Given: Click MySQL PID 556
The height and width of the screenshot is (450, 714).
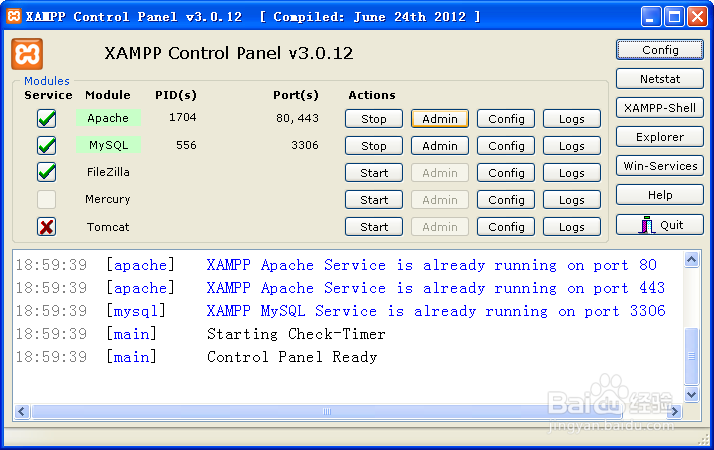Looking at the screenshot, I should tap(186, 145).
